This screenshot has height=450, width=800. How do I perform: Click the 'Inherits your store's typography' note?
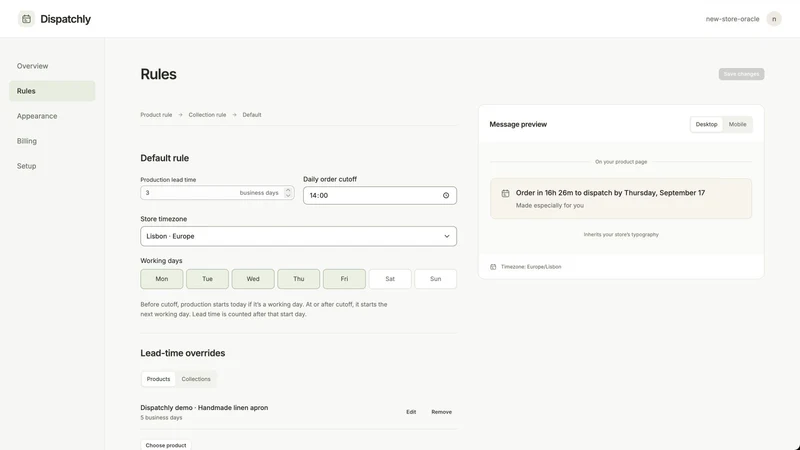point(621,235)
